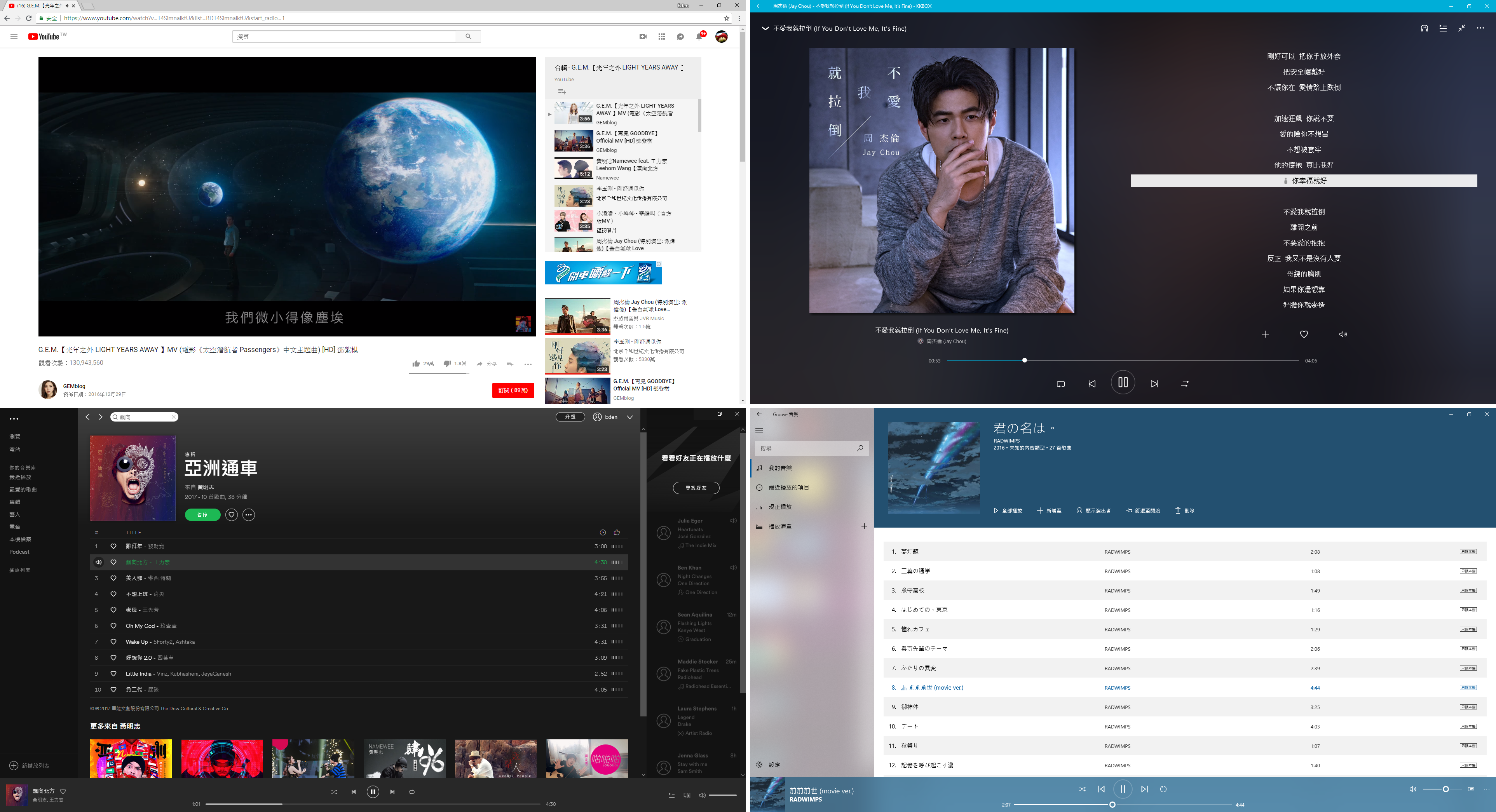Click YouTube share arrow icon
Screen dimensions: 1496x812
[x=480, y=364]
